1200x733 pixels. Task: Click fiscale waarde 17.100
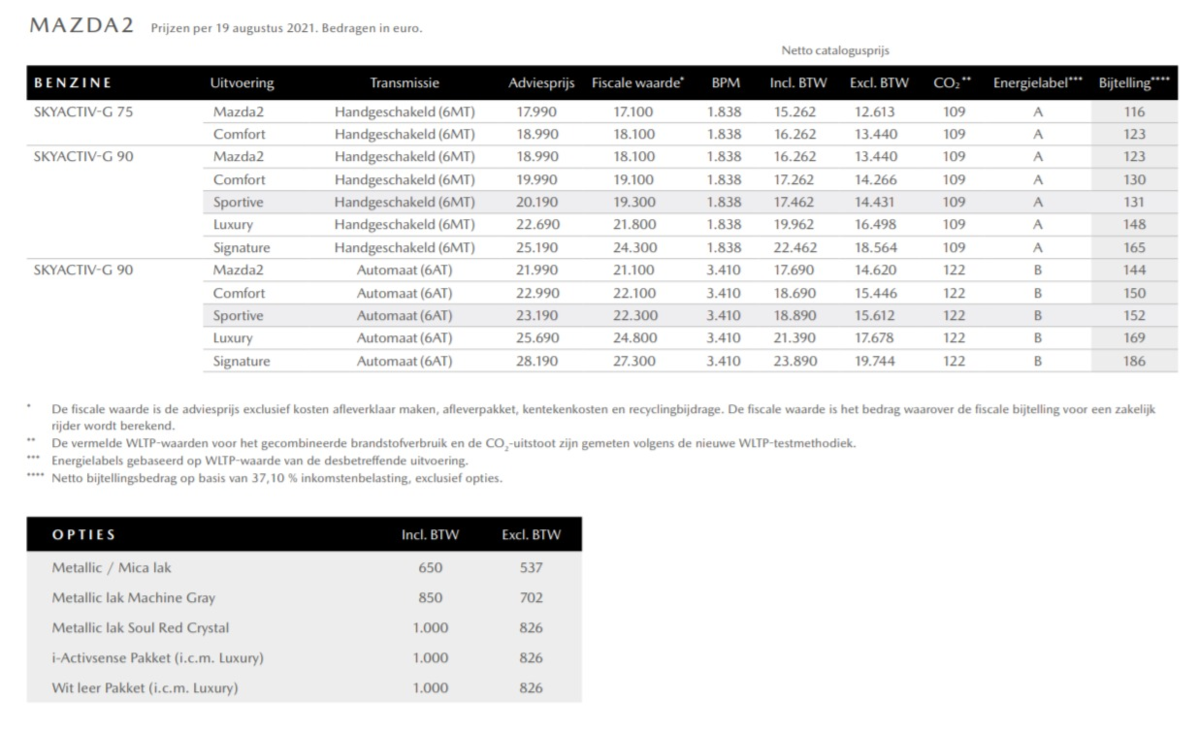[634, 112]
